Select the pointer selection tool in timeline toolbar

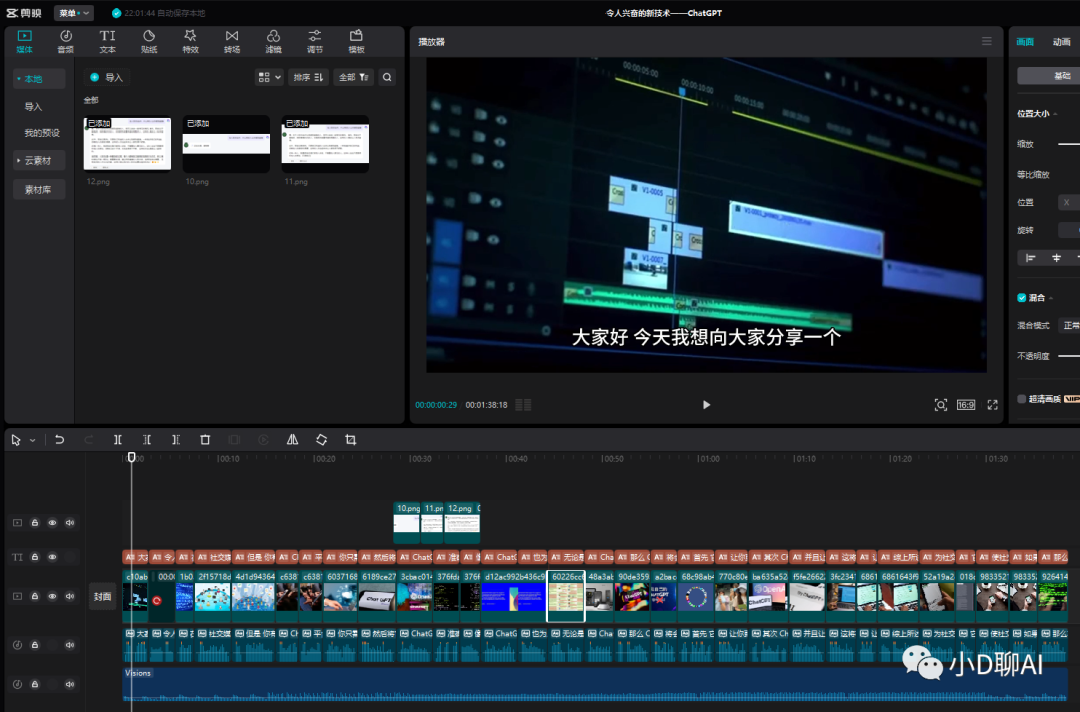pos(16,440)
